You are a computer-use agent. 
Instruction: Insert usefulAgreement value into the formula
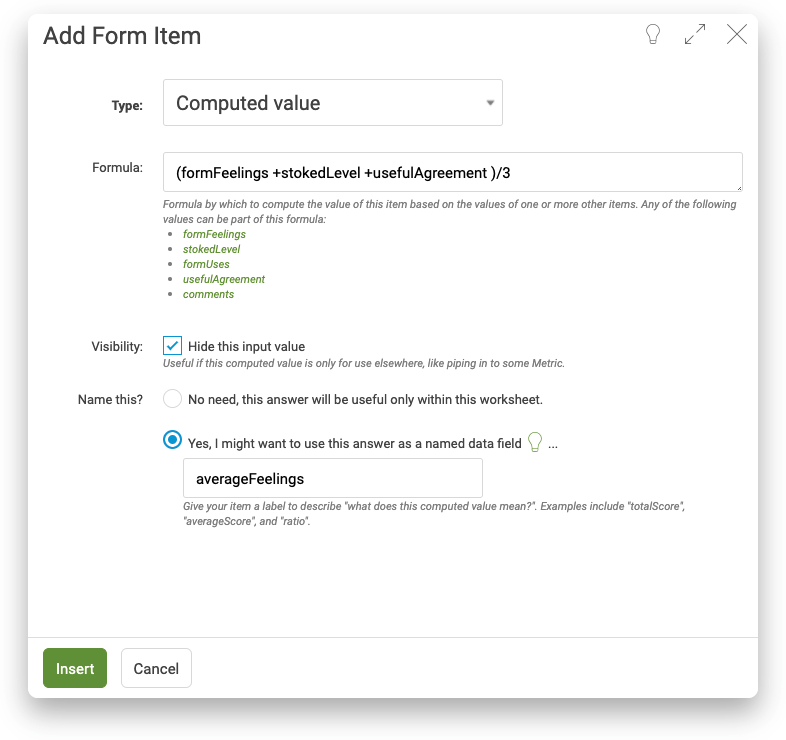[x=224, y=279]
